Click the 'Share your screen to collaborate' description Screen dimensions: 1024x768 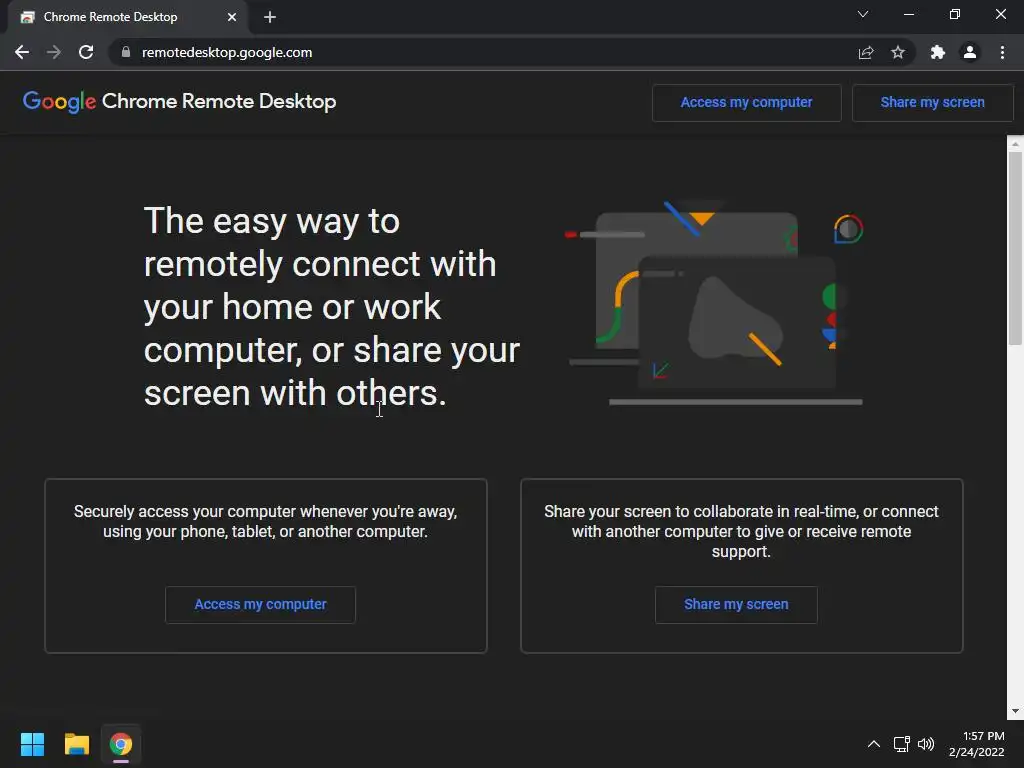click(x=741, y=531)
